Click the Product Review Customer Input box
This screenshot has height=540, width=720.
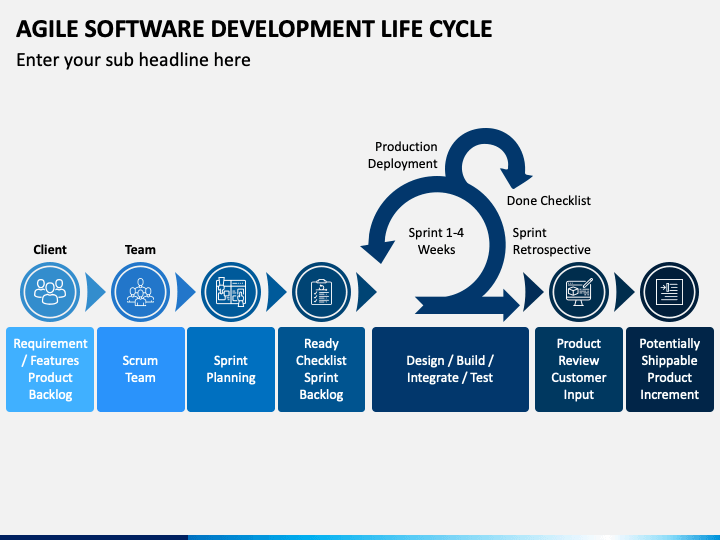[579, 369]
